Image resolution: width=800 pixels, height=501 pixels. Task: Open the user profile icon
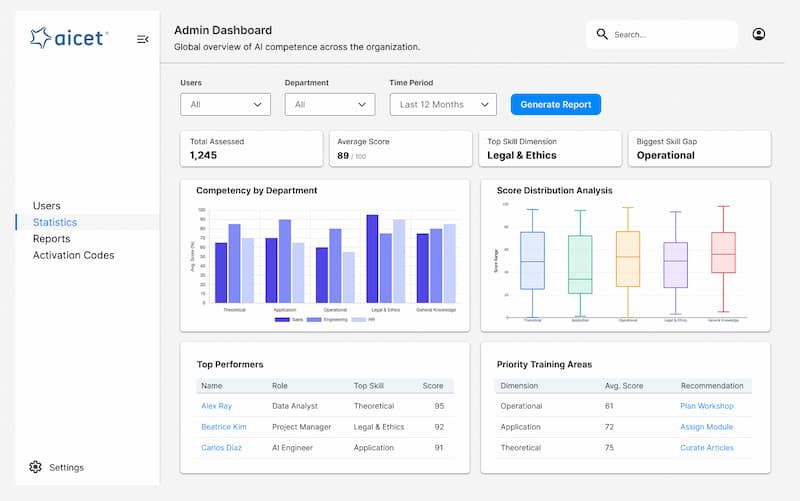point(758,34)
